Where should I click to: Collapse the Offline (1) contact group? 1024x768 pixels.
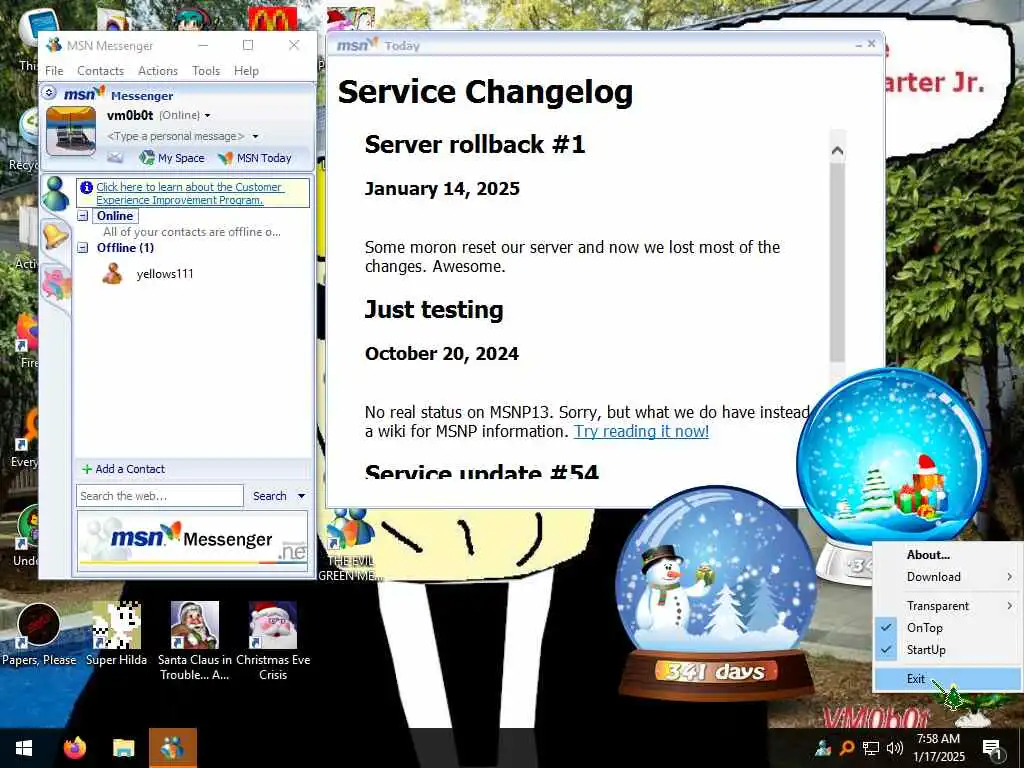pos(83,248)
